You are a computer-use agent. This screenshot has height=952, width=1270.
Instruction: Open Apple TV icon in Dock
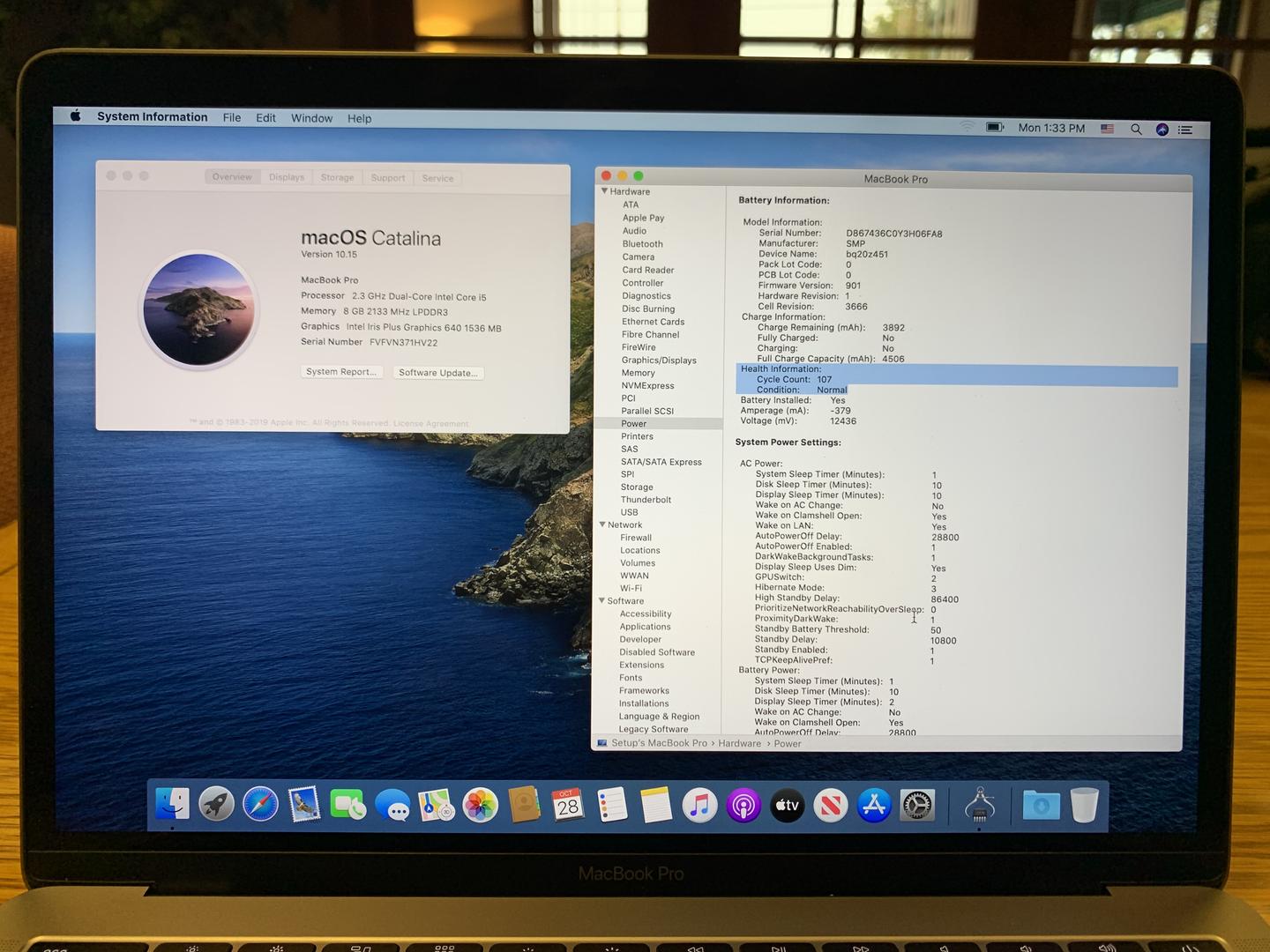788,806
